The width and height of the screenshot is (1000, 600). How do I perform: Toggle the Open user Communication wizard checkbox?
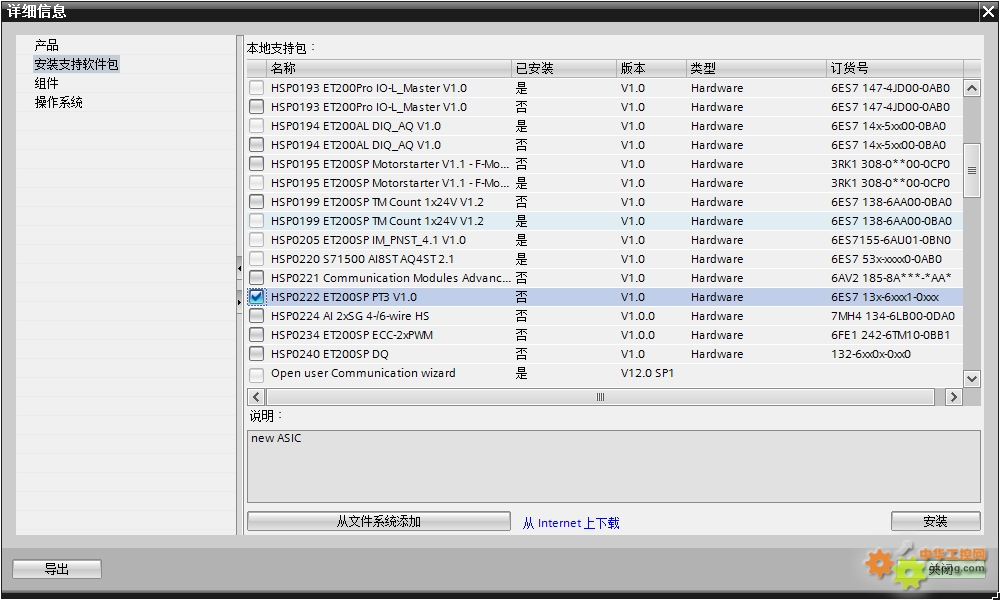click(256, 374)
